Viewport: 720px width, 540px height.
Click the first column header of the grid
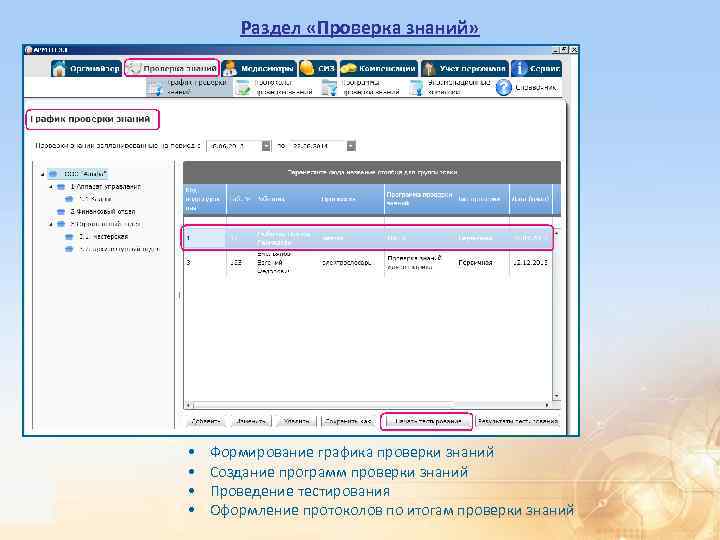pyautogui.click(x=204, y=199)
